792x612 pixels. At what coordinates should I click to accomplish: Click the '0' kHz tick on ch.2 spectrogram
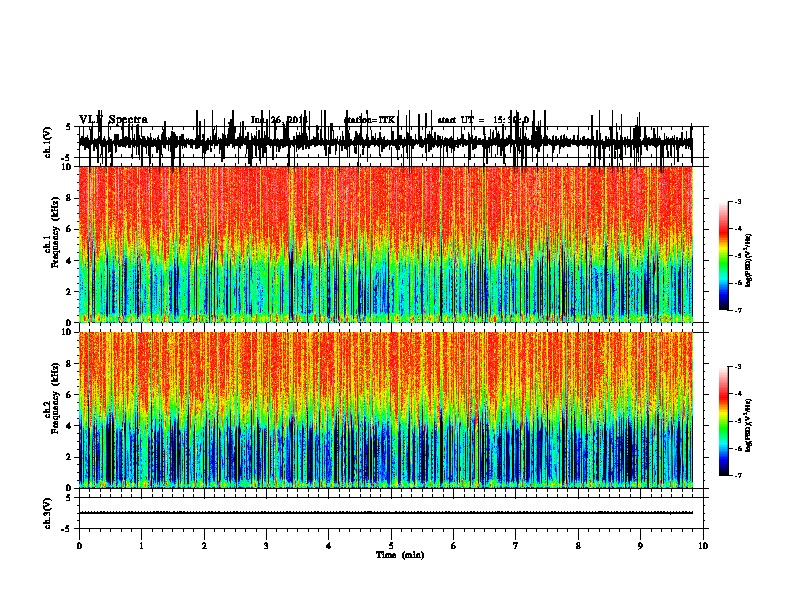point(69,488)
